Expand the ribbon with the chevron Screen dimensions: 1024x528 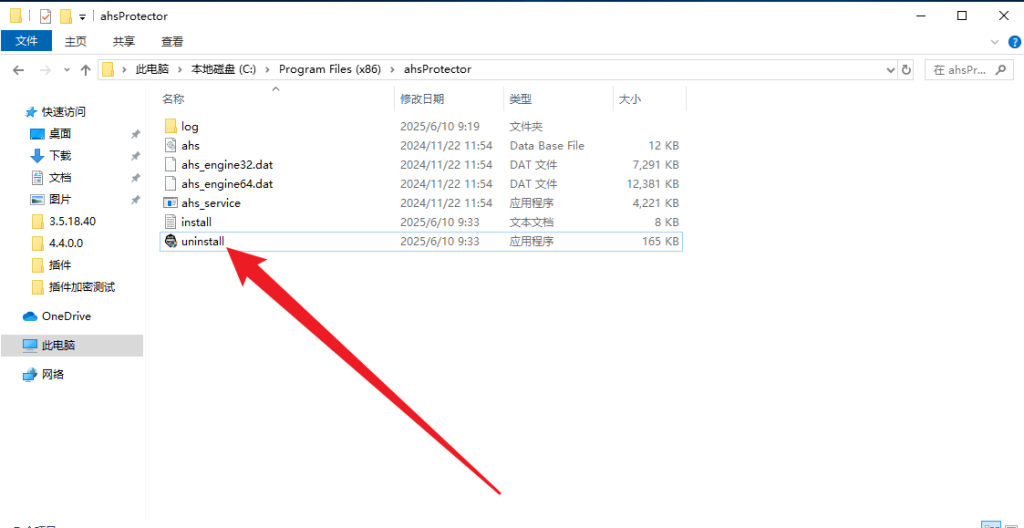pos(994,41)
